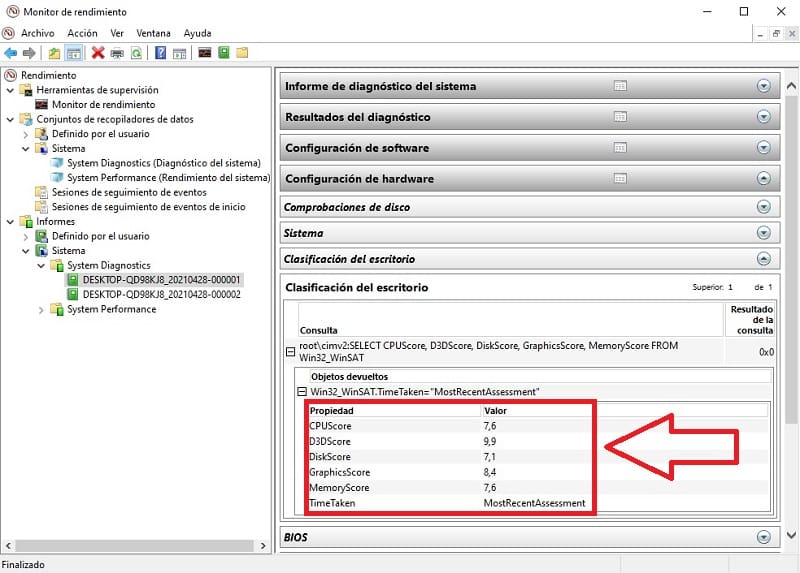Expand Resultados del diagnóstico section arrow
The image size is (800, 573).
763,117
